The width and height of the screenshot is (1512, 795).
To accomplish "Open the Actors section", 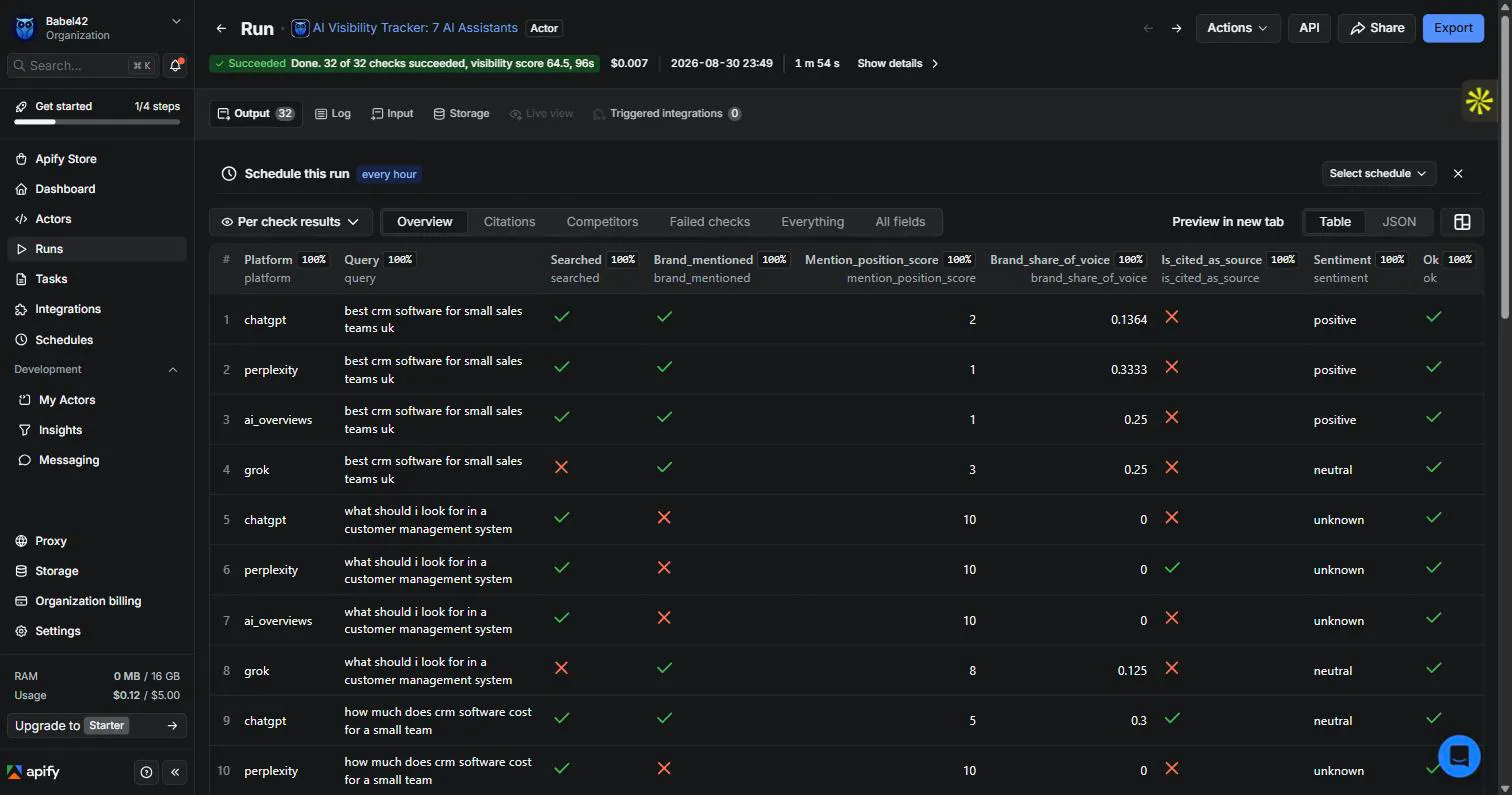I will click(x=97, y=219).
